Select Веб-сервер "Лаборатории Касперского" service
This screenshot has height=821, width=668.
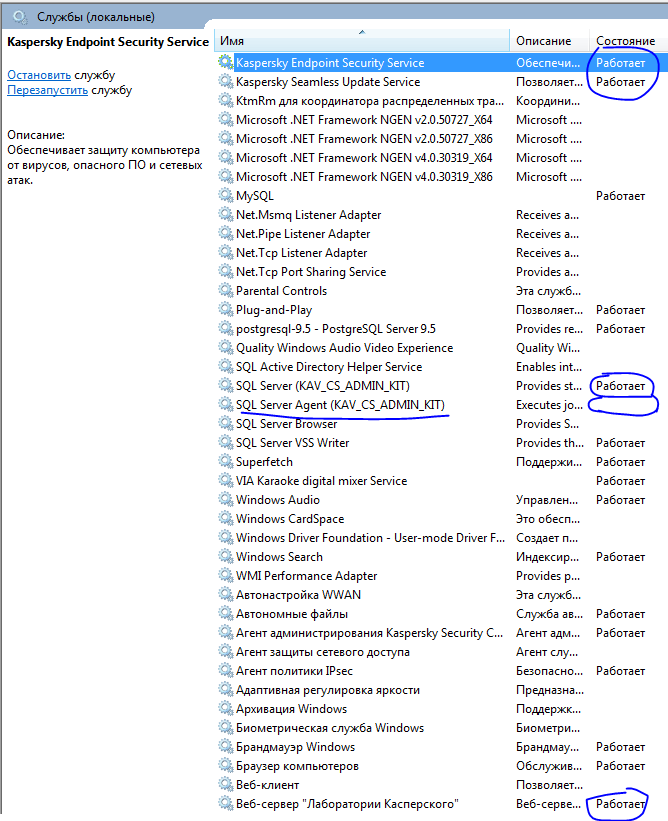click(347, 804)
